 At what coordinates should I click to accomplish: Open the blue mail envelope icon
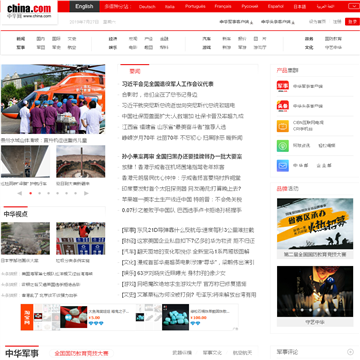(x=283, y=166)
